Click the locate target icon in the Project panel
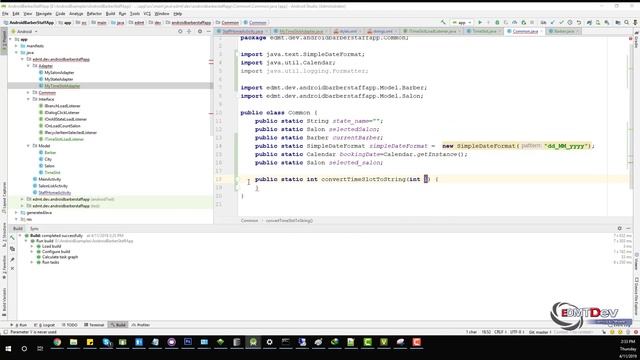The height and width of the screenshot is (360, 640). 180,31
